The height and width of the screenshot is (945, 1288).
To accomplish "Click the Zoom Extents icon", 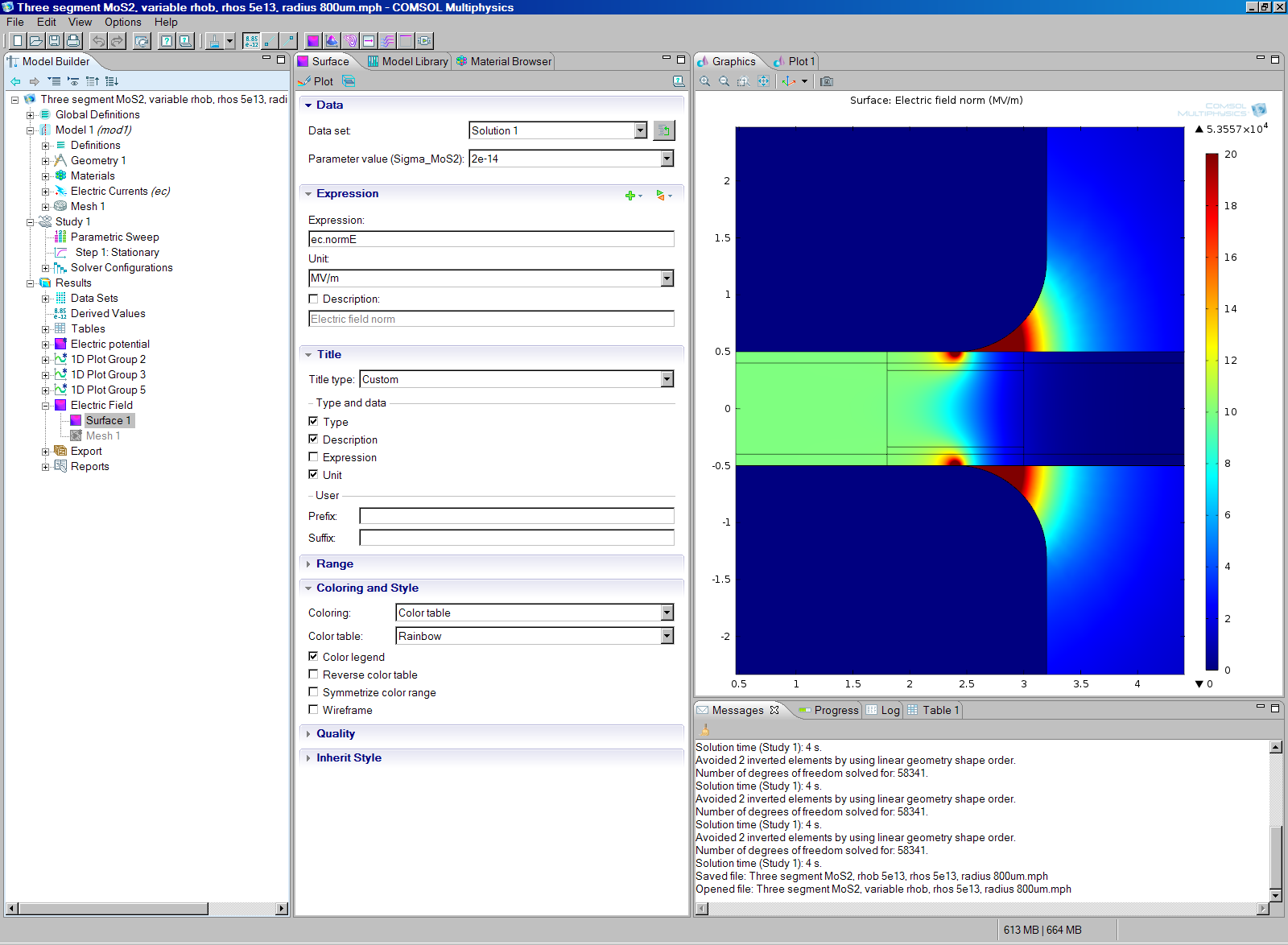I will pyautogui.click(x=763, y=81).
